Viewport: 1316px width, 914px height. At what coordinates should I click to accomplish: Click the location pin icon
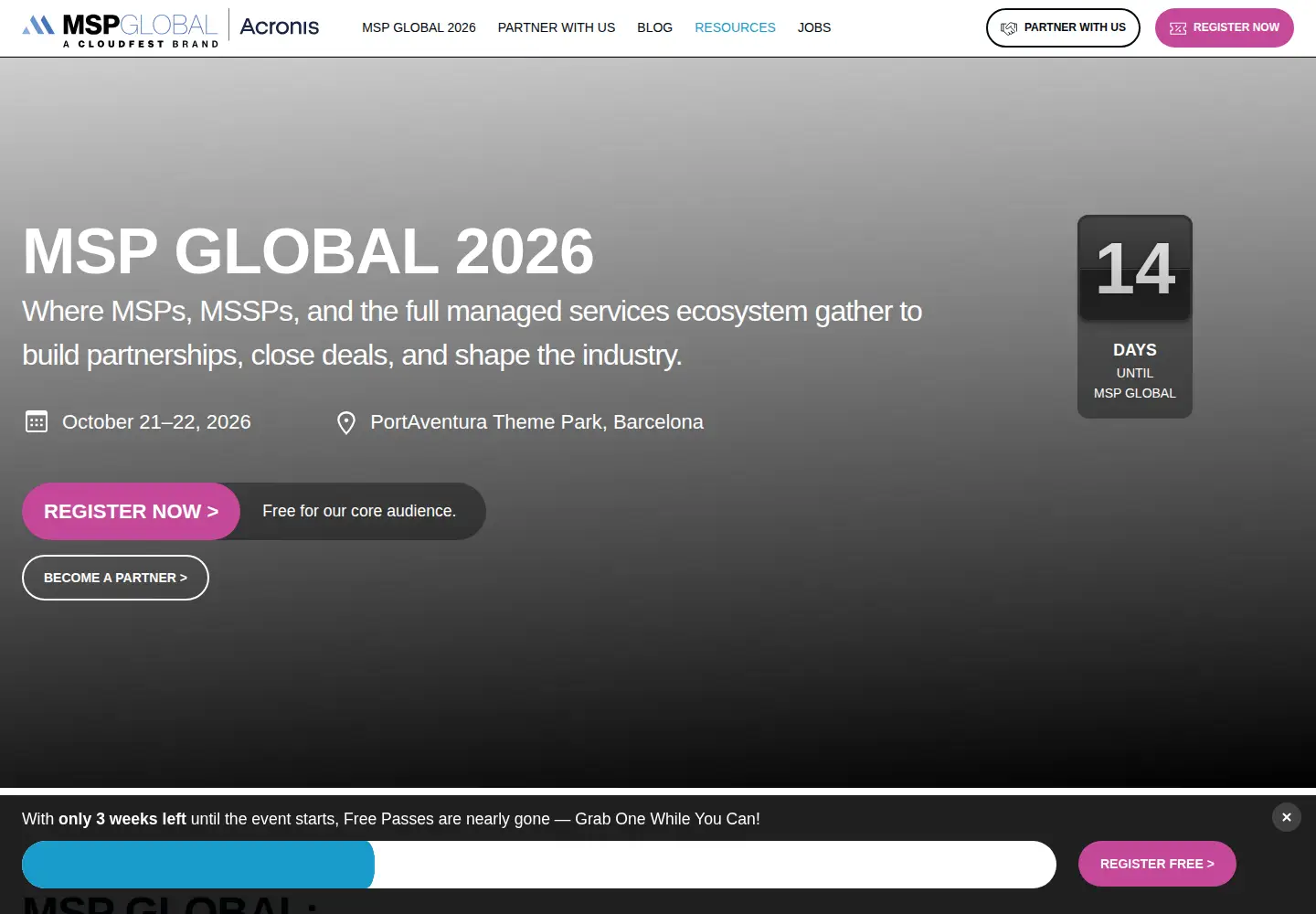point(346,422)
